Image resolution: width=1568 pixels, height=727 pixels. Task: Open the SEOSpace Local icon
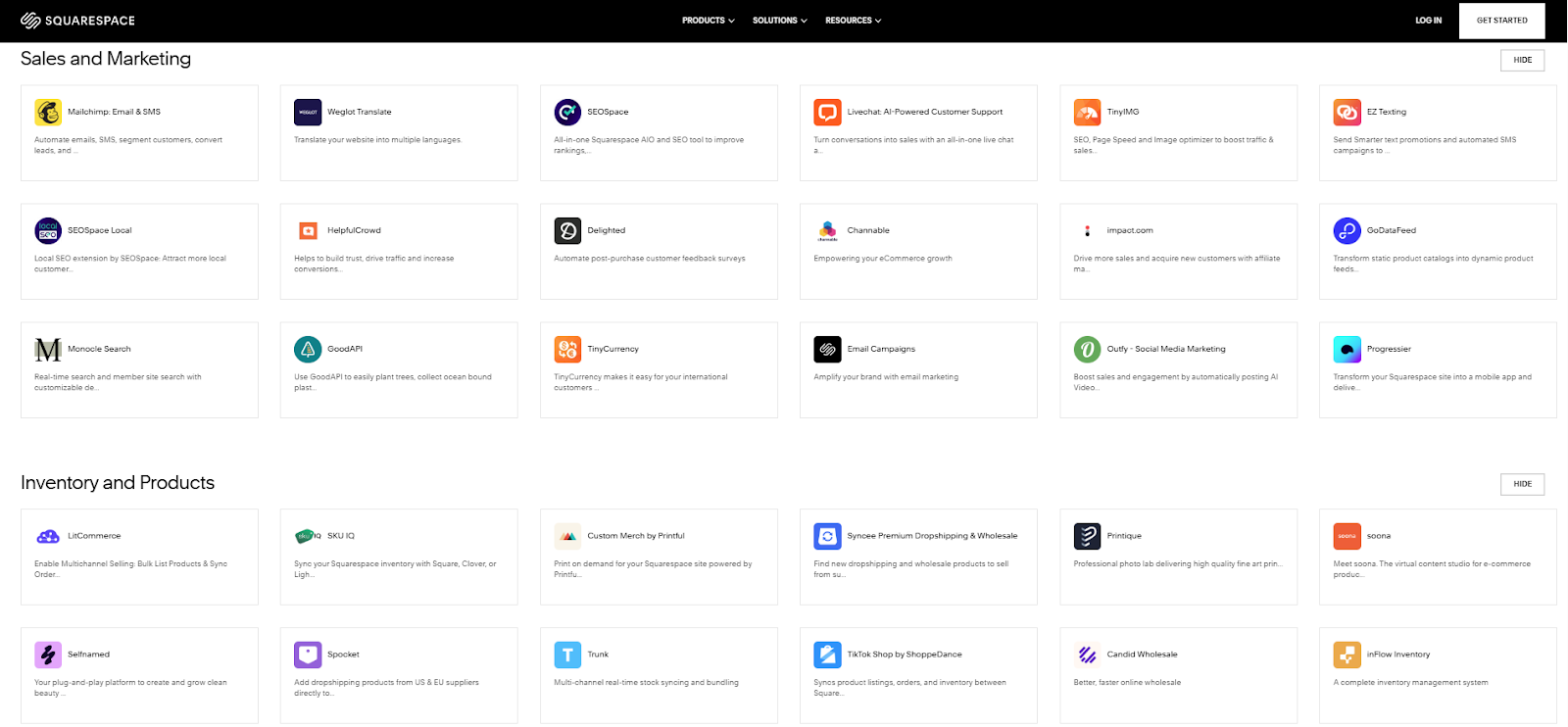(x=48, y=231)
